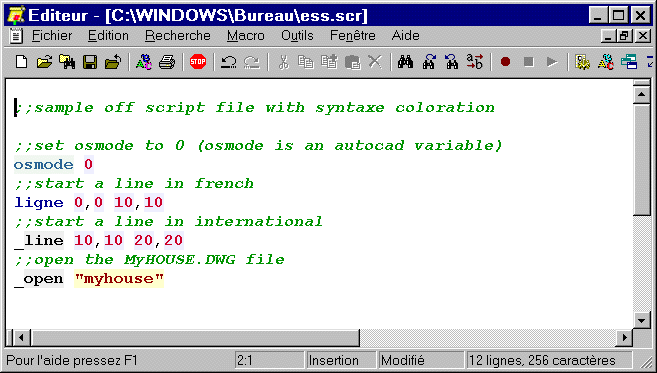657x373 pixels.
Task: Click comment ";;open the MyHOUSE.DWG file"
Action: [150, 260]
